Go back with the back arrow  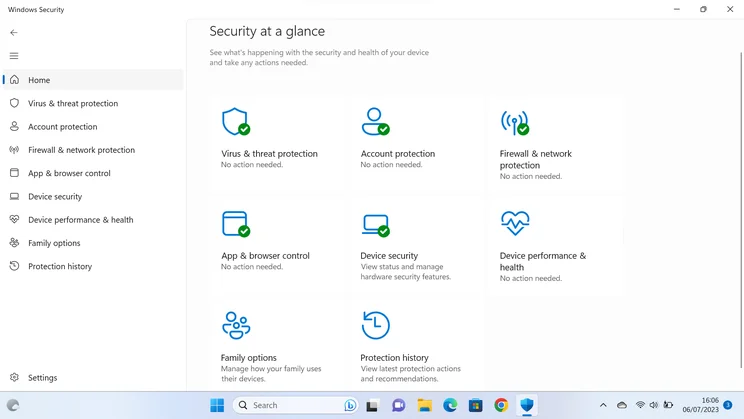click(x=14, y=33)
